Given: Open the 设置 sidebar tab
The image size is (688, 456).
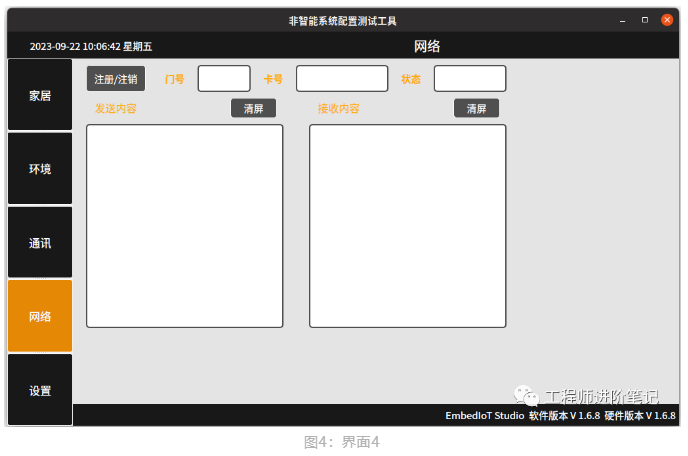Looking at the screenshot, I should pyautogui.click(x=40, y=390).
